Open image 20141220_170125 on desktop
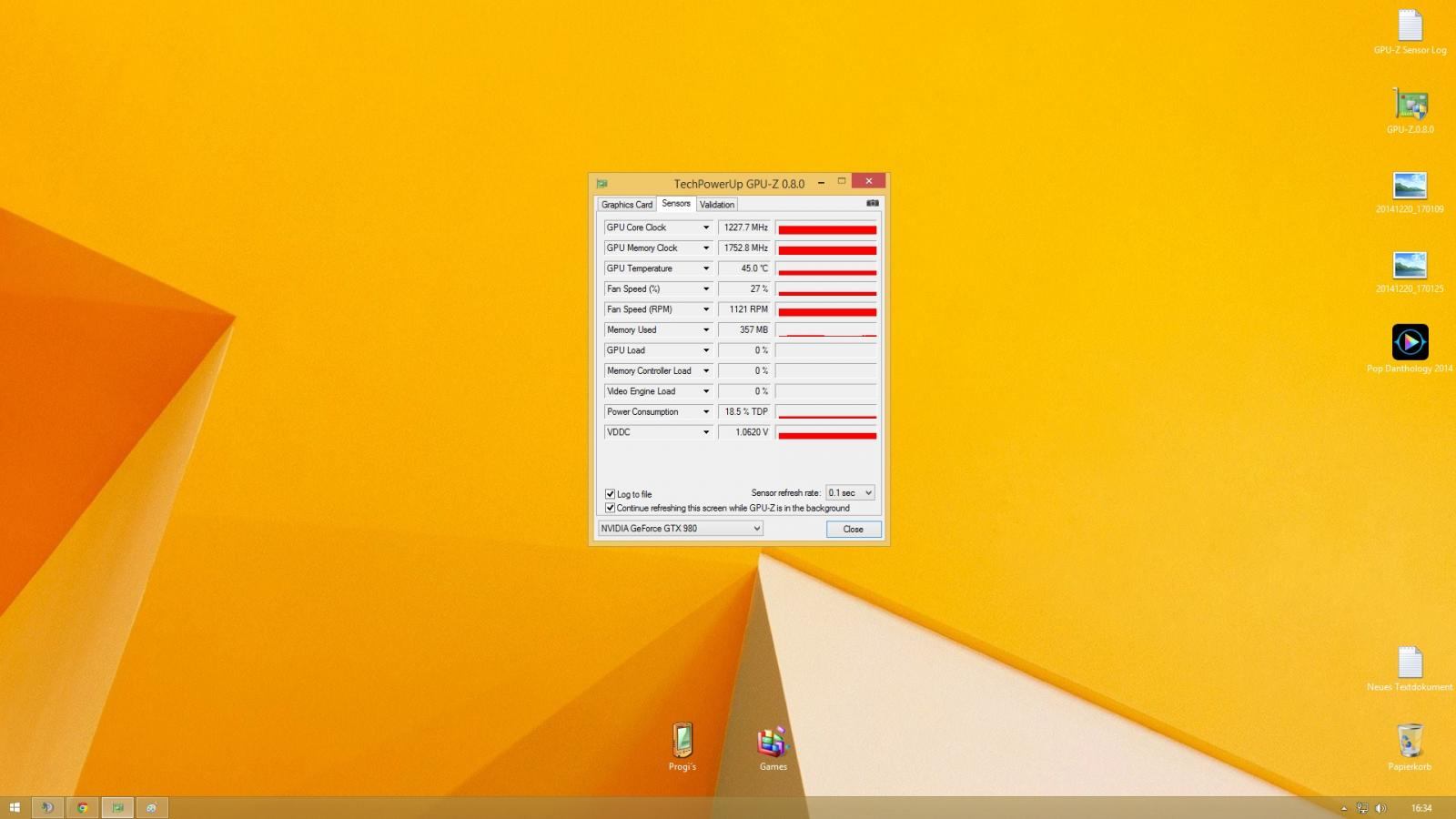 click(x=1410, y=272)
